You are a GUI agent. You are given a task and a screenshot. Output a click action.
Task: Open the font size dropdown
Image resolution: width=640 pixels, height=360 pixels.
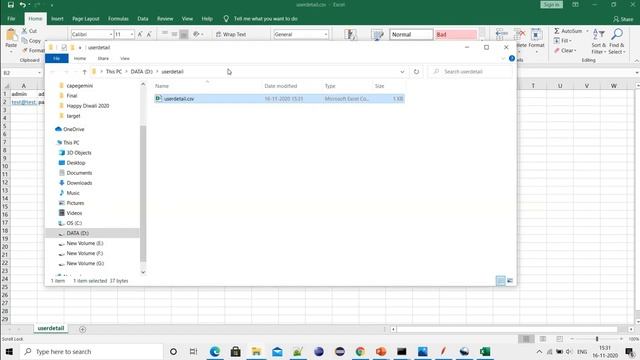point(131,34)
